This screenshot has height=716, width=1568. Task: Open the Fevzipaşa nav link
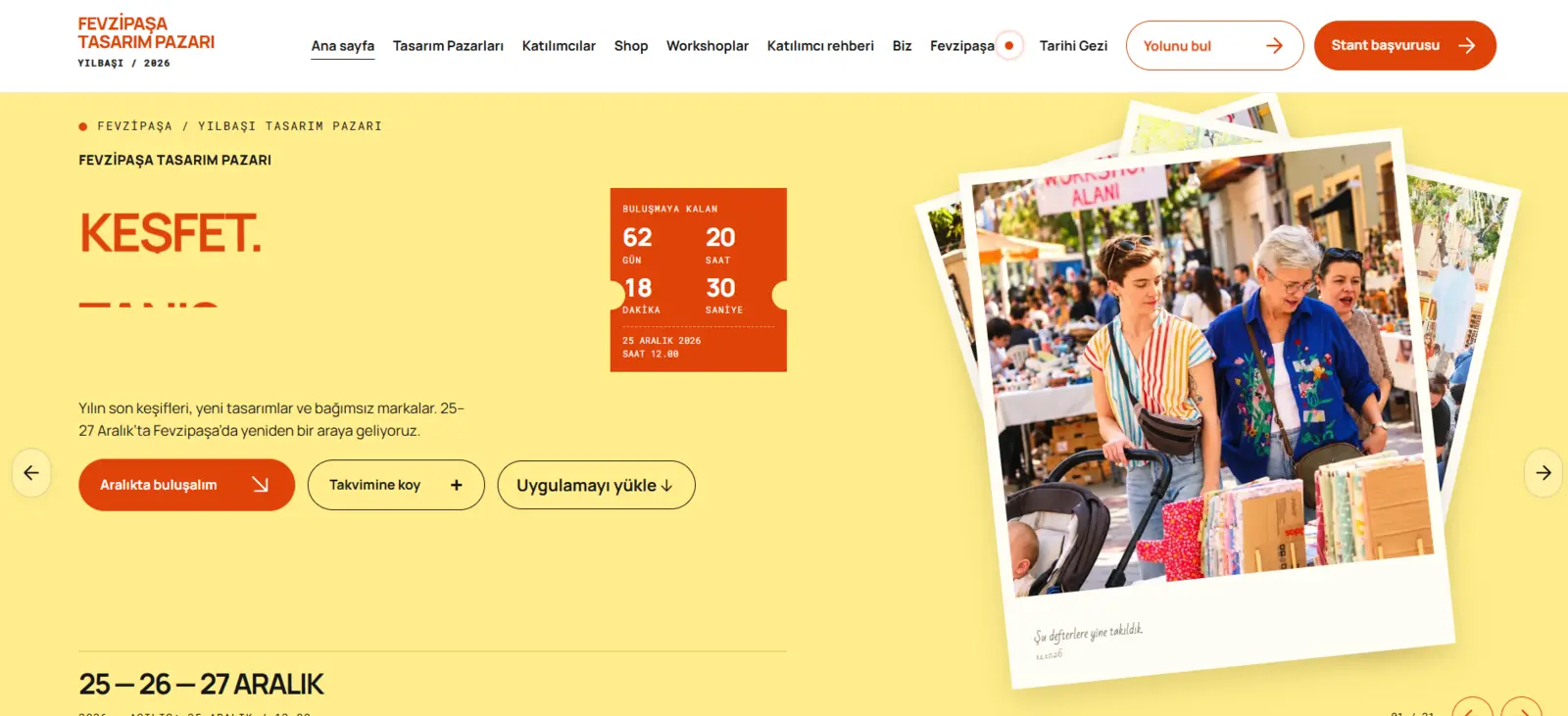click(962, 46)
